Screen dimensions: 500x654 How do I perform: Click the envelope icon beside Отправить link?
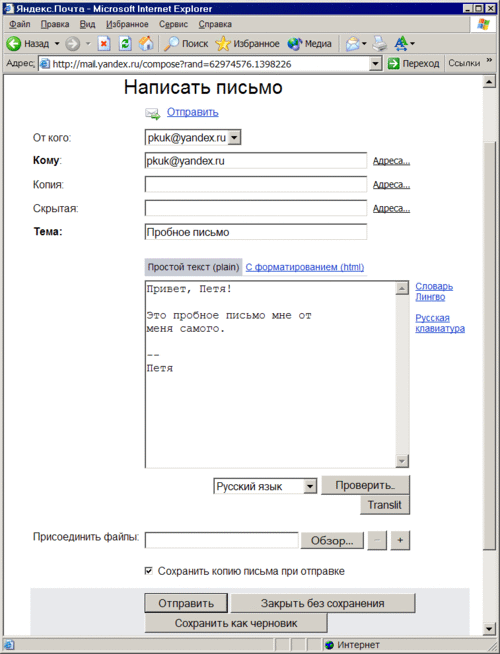(153, 113)
